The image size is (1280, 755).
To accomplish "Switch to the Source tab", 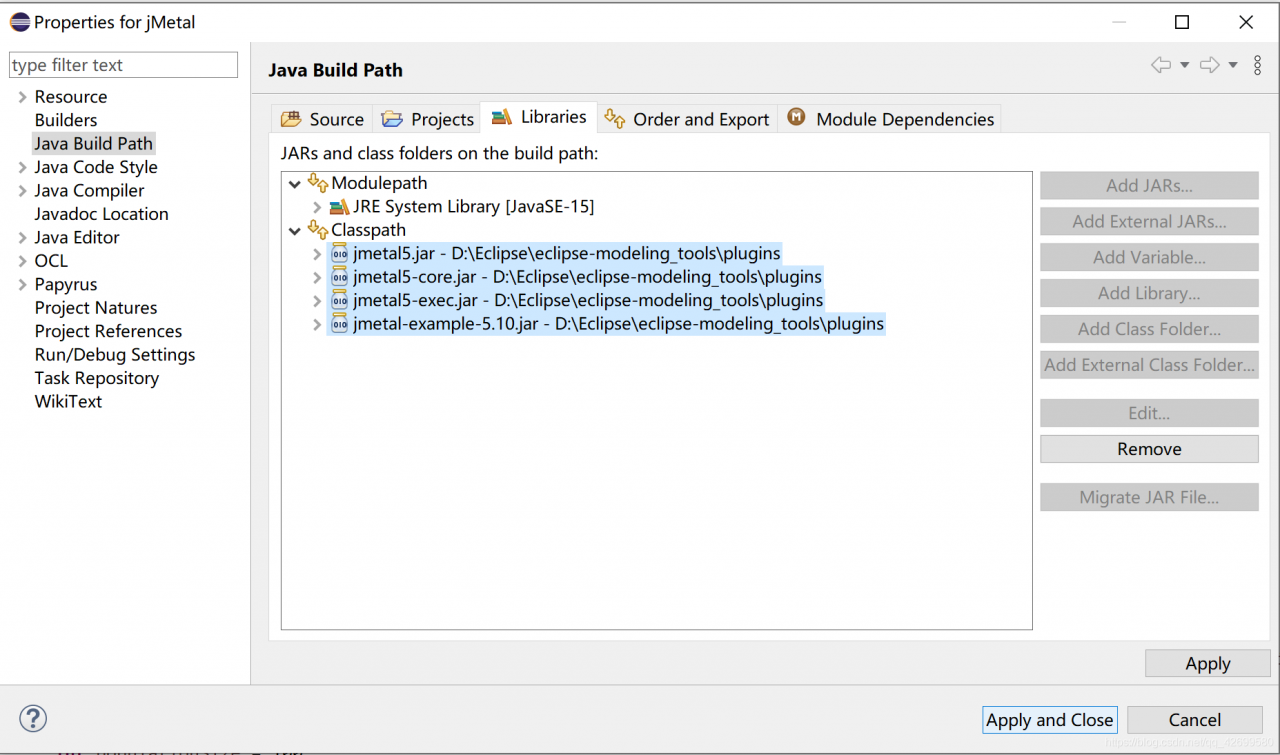I will (322, 119).
